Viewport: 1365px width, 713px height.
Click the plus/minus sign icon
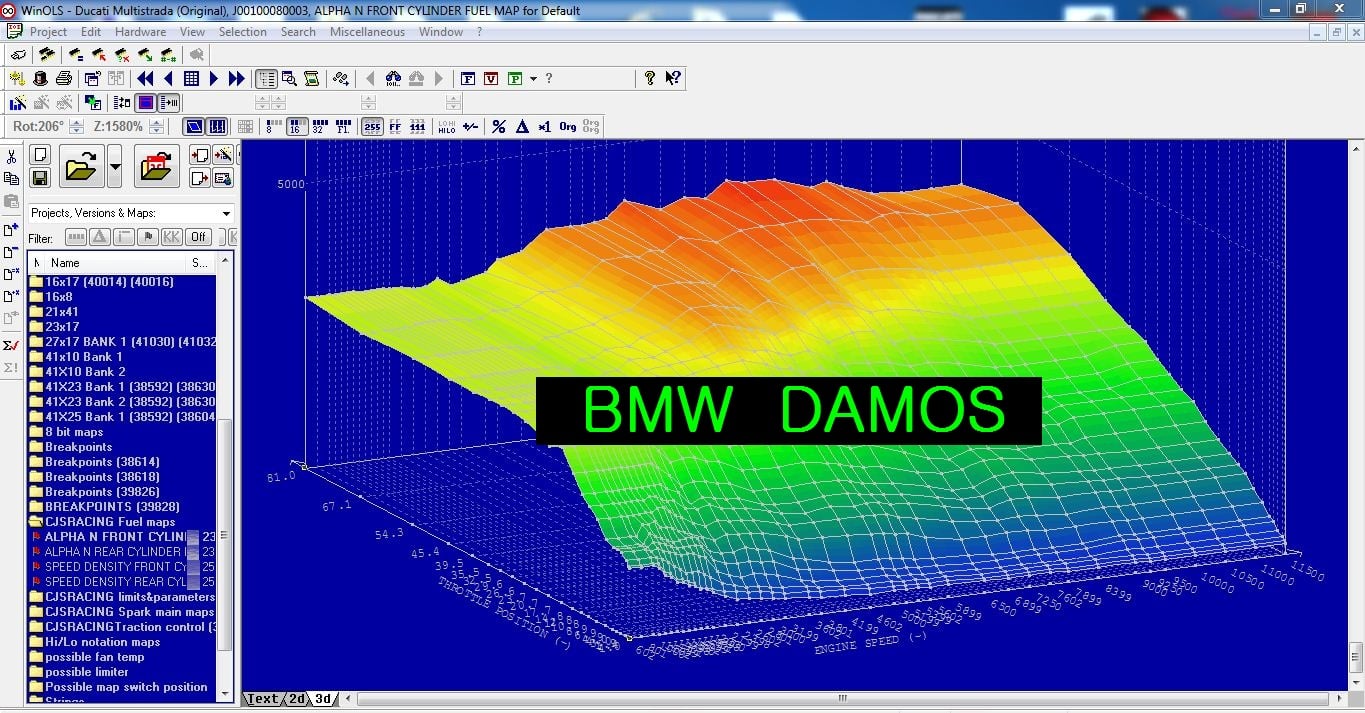click(x=470, y=127)
